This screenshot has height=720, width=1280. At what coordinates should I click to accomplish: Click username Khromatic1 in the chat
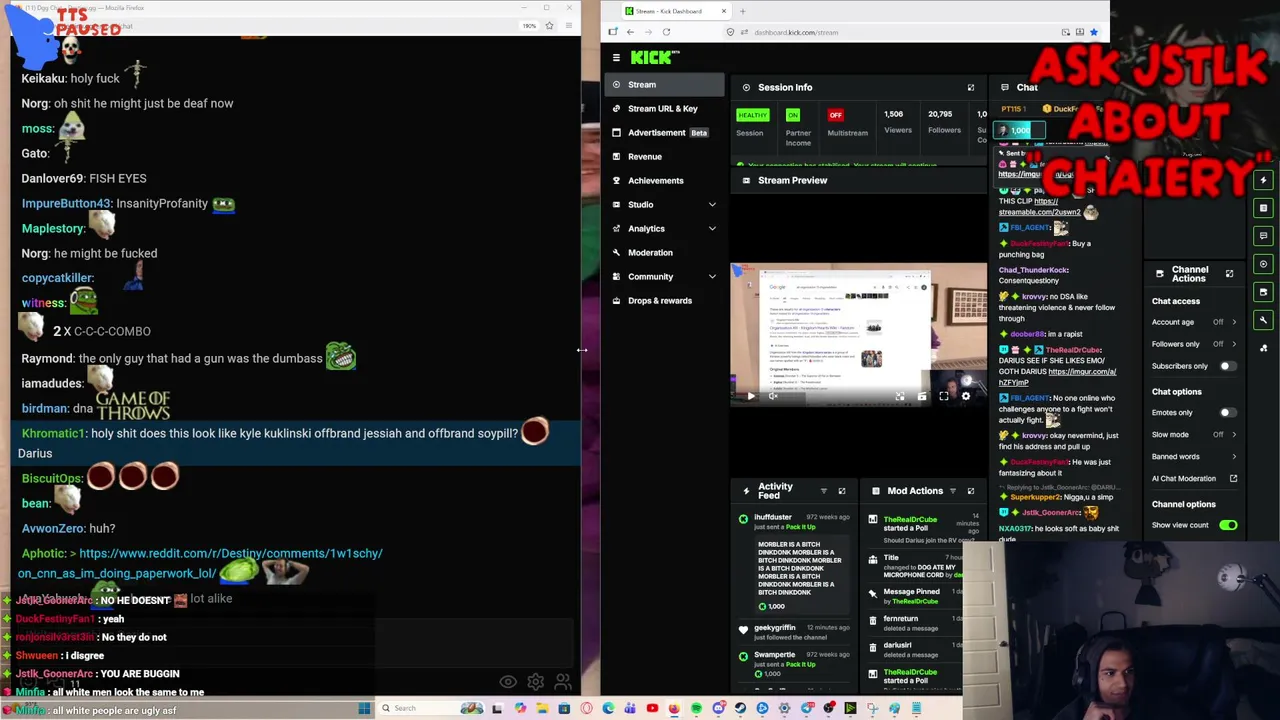click(53, 434)
